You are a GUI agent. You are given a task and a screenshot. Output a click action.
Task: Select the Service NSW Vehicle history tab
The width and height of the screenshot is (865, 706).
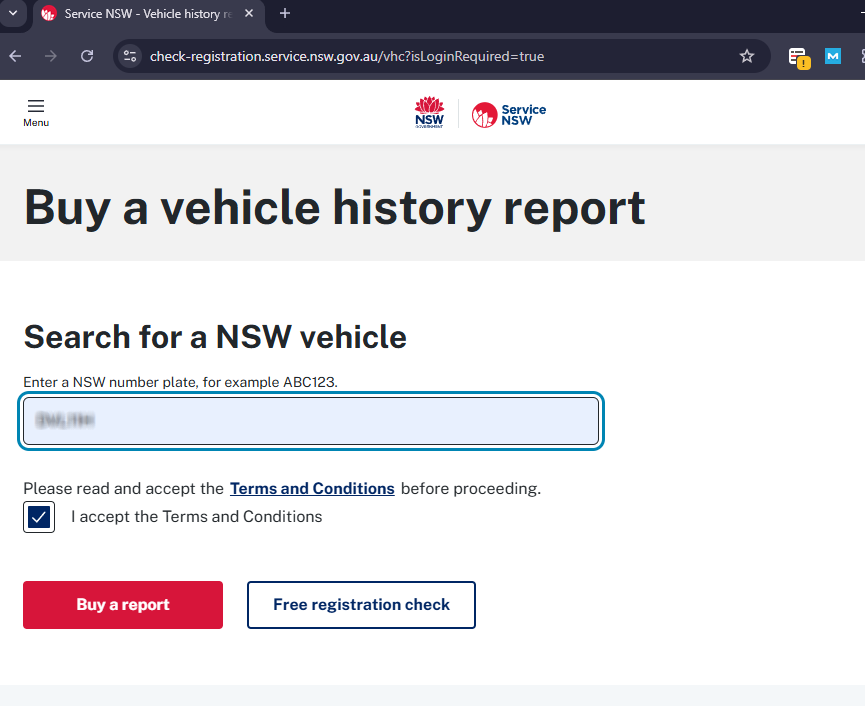(x=140, y=14)
